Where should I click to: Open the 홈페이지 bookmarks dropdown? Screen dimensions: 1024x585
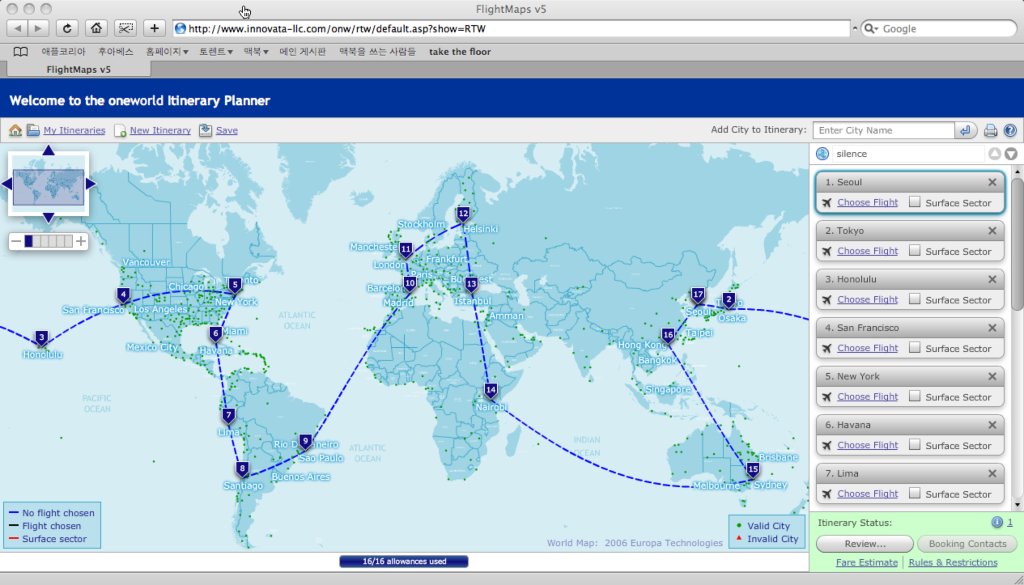click(167, 52)
